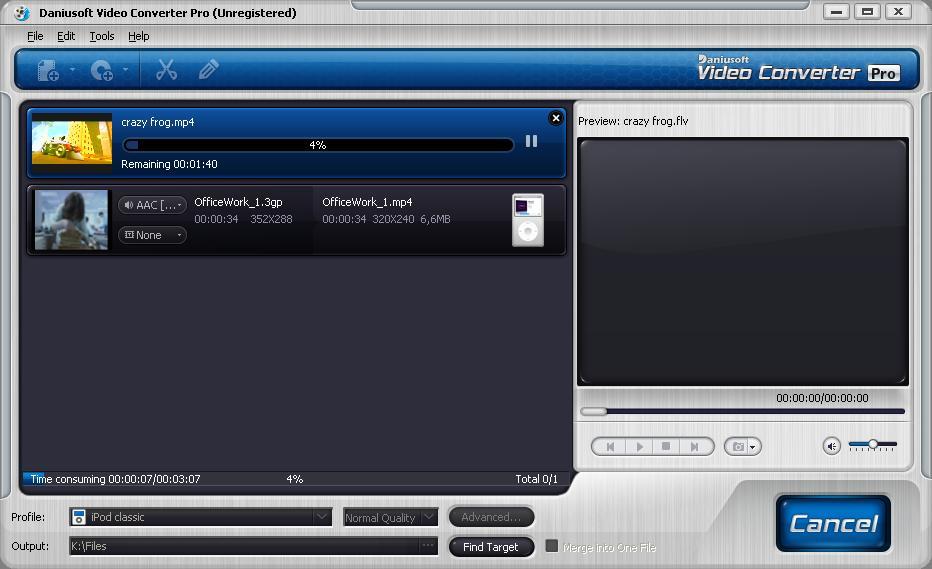Click the Preview: crazy frog.flv label
The image size is (932, 569).
point(633,121)
